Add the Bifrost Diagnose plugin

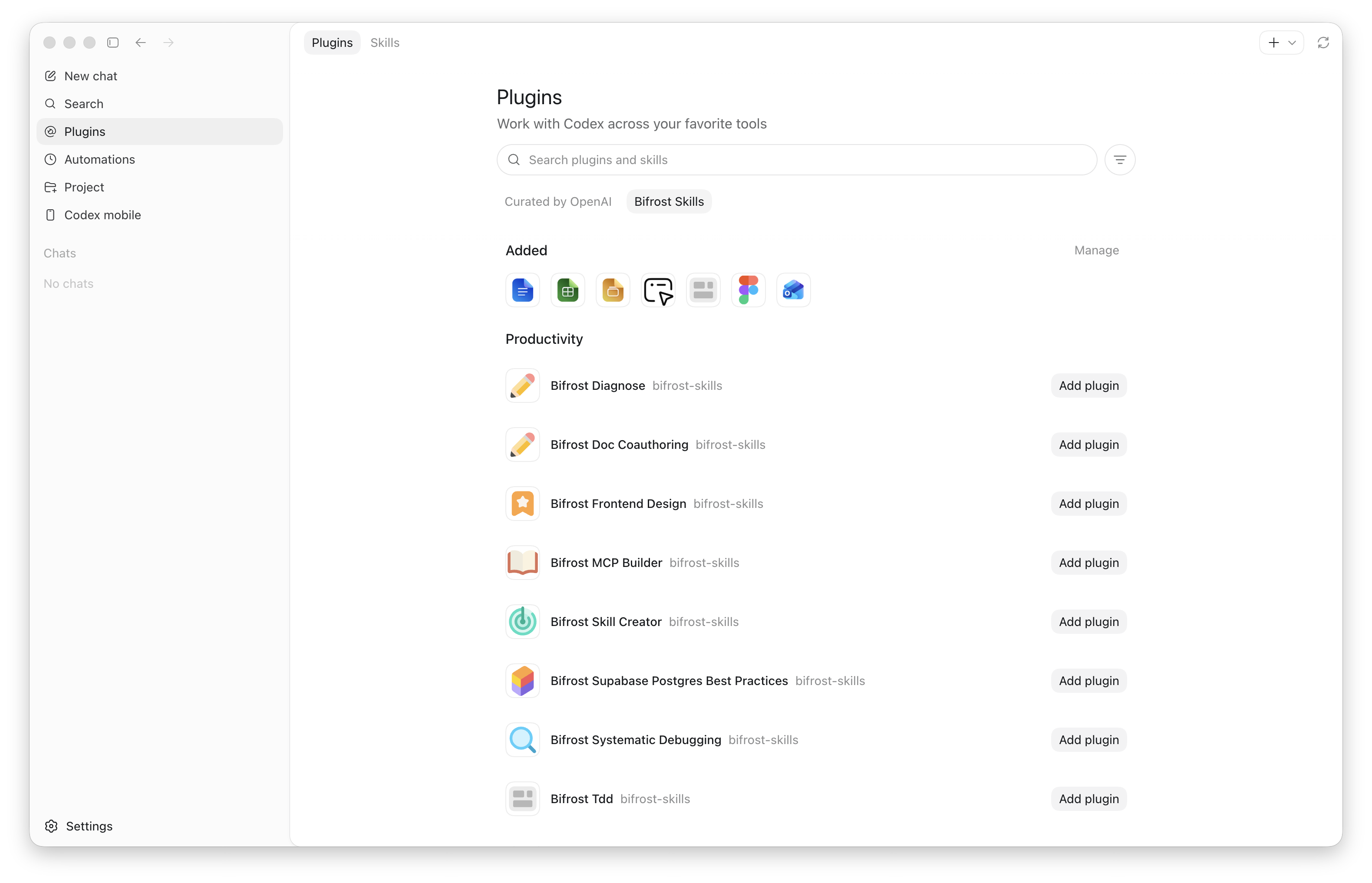coord(1088,385)
